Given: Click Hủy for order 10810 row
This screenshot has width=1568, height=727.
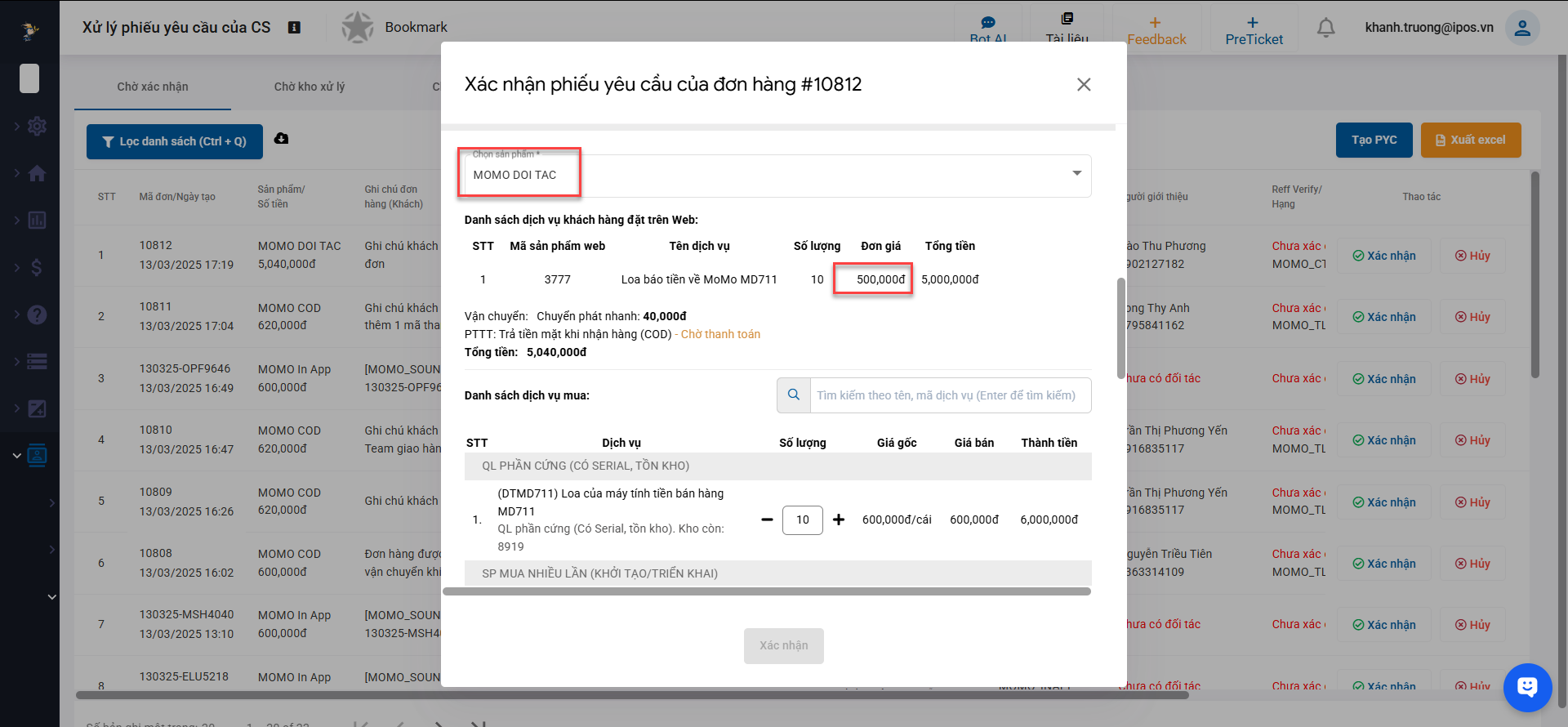Looking at the screenshot, I should (1472, 440).
